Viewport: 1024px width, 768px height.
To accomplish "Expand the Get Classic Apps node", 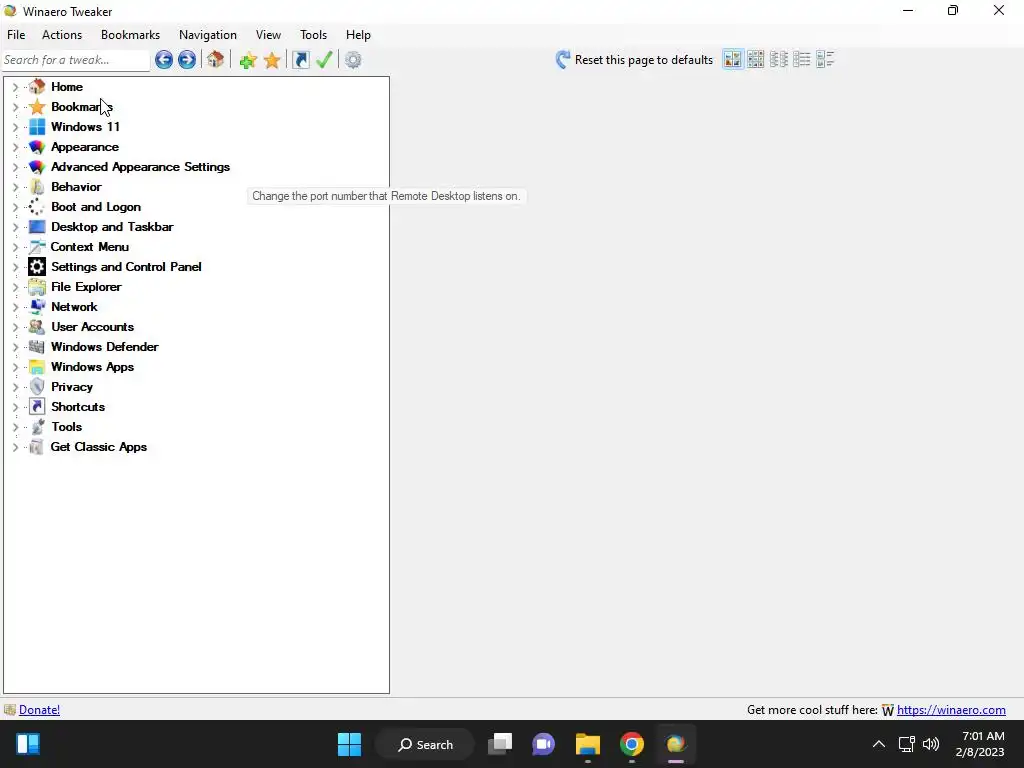I will coord(15,447).
